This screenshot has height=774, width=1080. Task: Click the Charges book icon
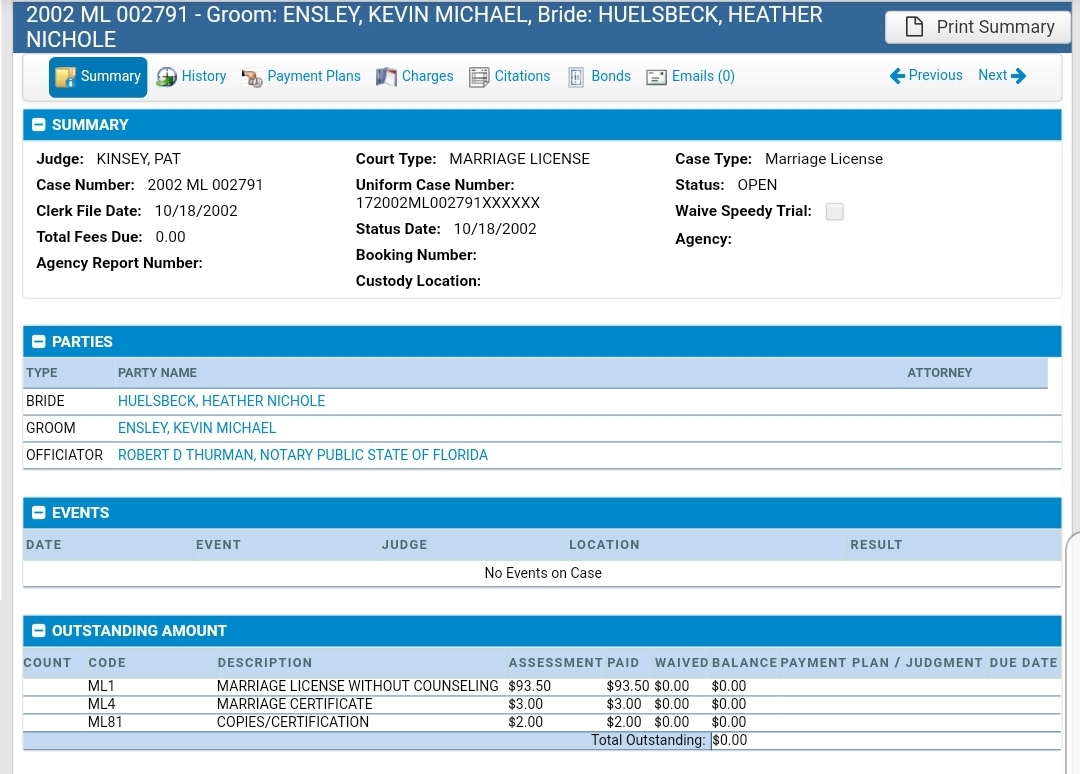coord(386,77)
